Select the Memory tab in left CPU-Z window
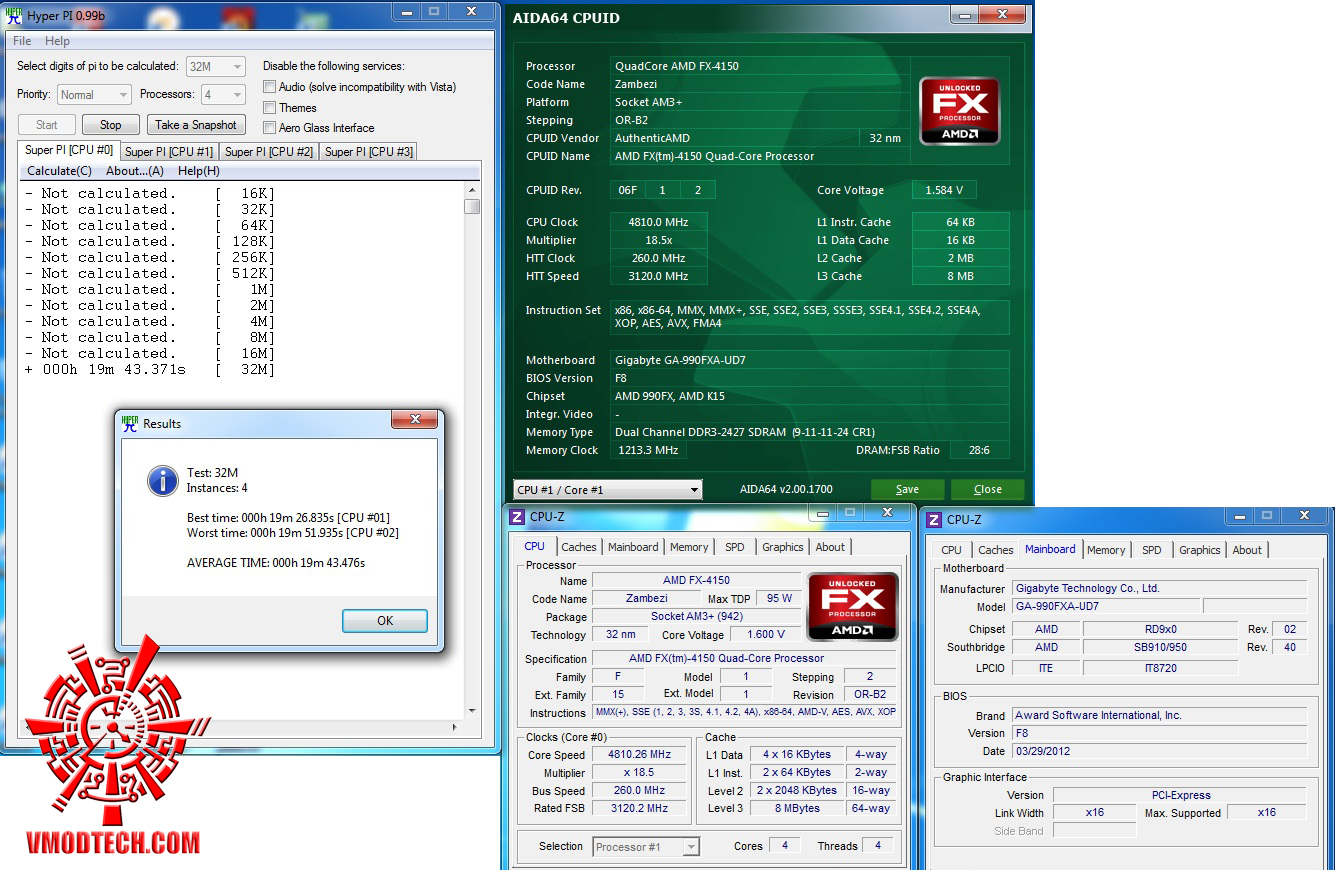This screenshot has height=870, width=1335. click(689, 547)
